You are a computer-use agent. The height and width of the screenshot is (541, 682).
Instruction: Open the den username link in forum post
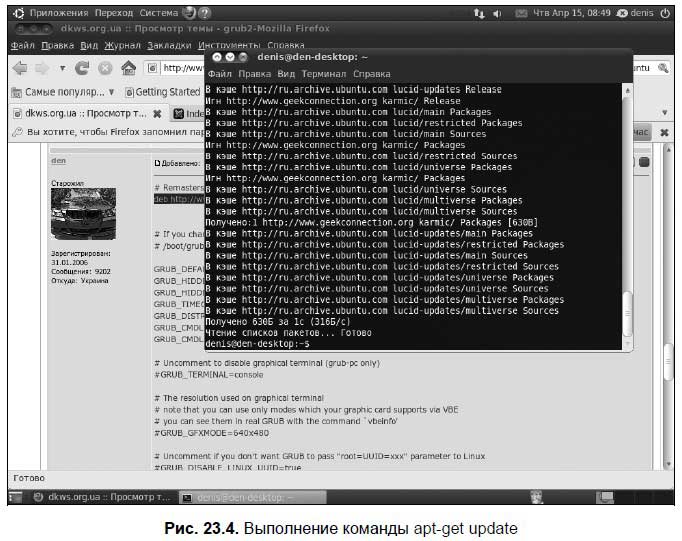58,160
